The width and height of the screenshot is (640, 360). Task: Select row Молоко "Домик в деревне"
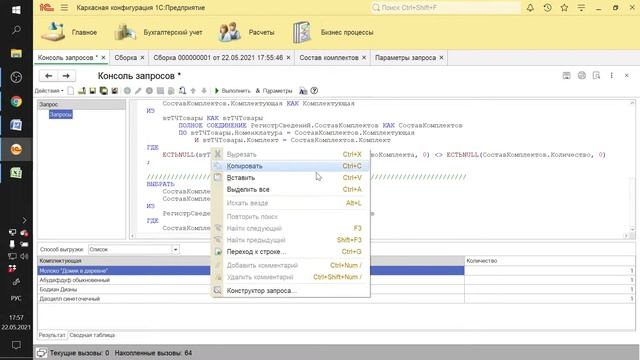pos(336,271)
